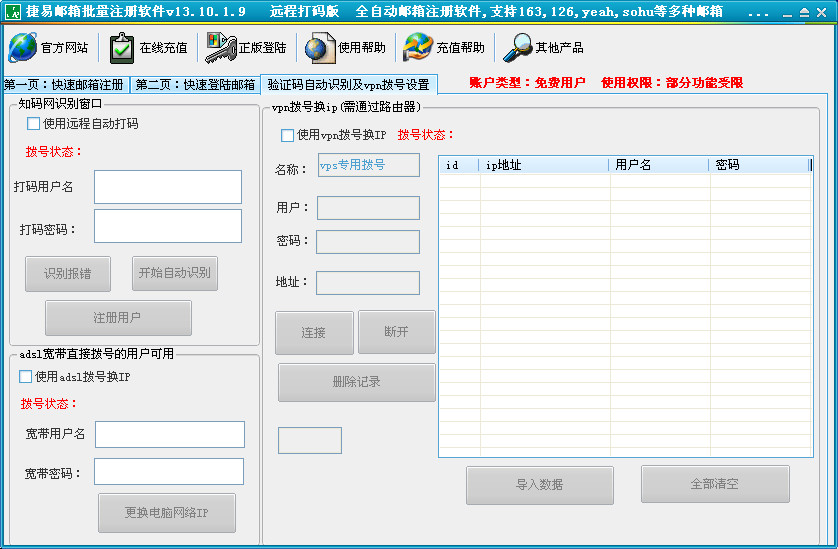Check the 使用adsl拨号换IP option
This screenshot has height=549, width=838.
pyautogui.click(x=26, y=377)
